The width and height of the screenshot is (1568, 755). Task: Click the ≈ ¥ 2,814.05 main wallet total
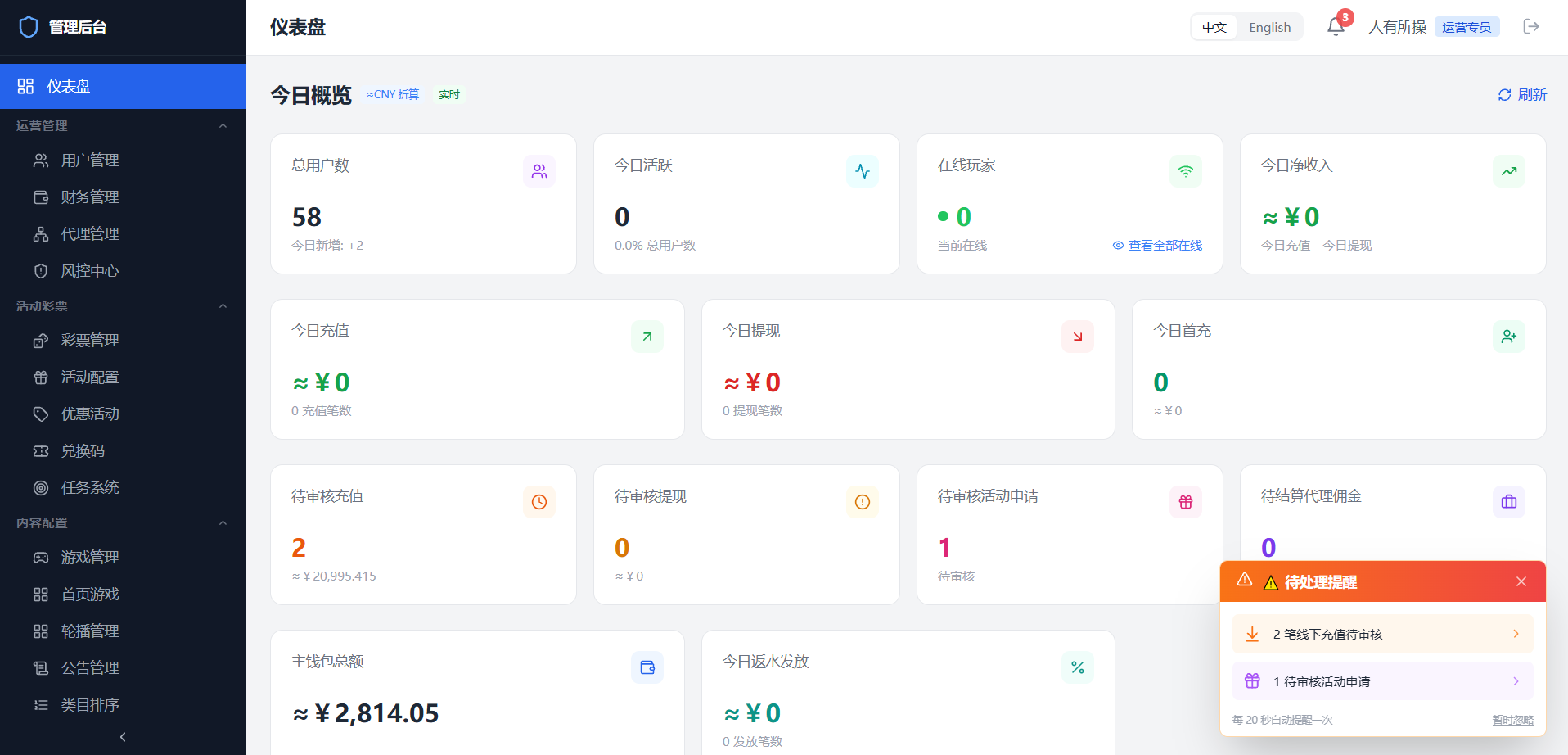click(366, 714)
